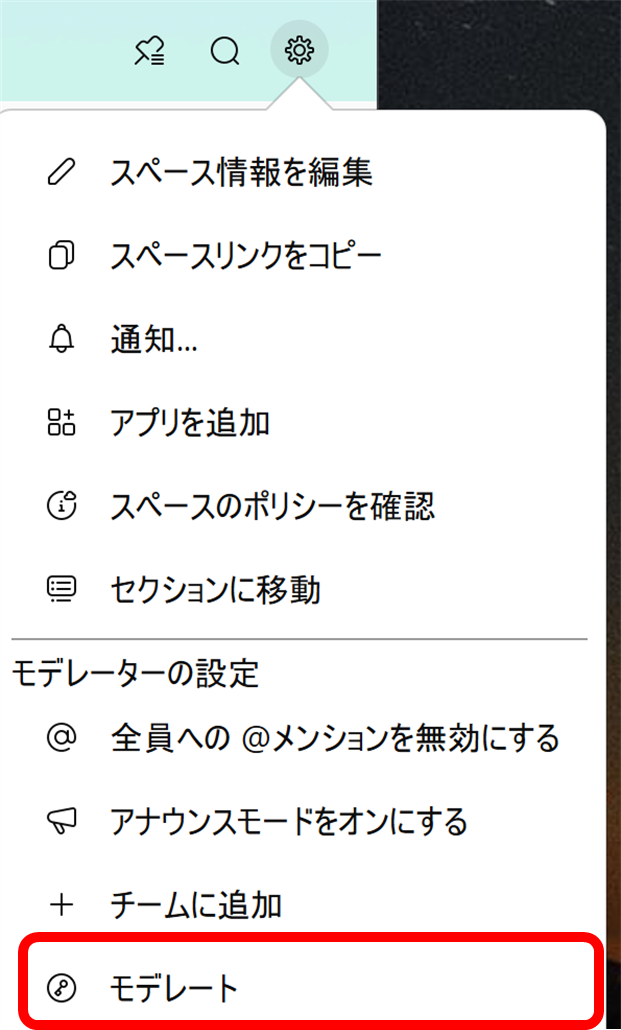The height and width of the screenshot is (1030, 621).
Task: Click the policy info icon
Action: pyautogui.click(x=62, y=506)
